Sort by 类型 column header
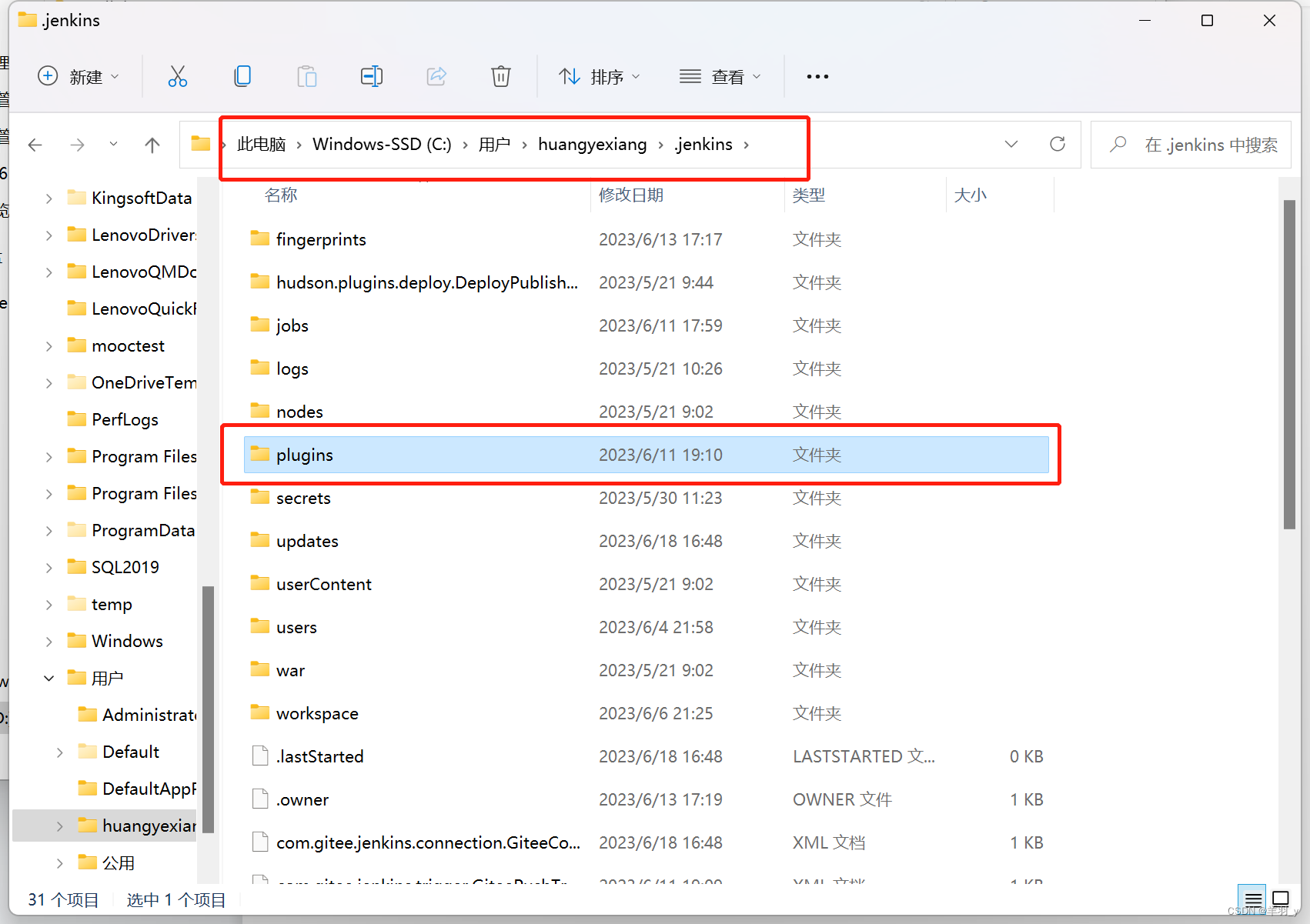 click(x=809, y=195)
